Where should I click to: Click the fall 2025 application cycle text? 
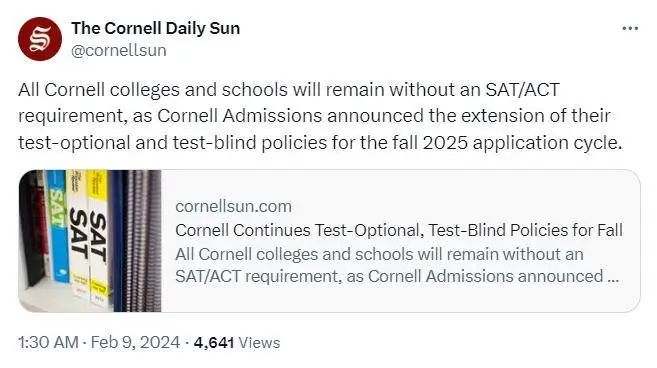pyautogui.click(x=507, y=143)
